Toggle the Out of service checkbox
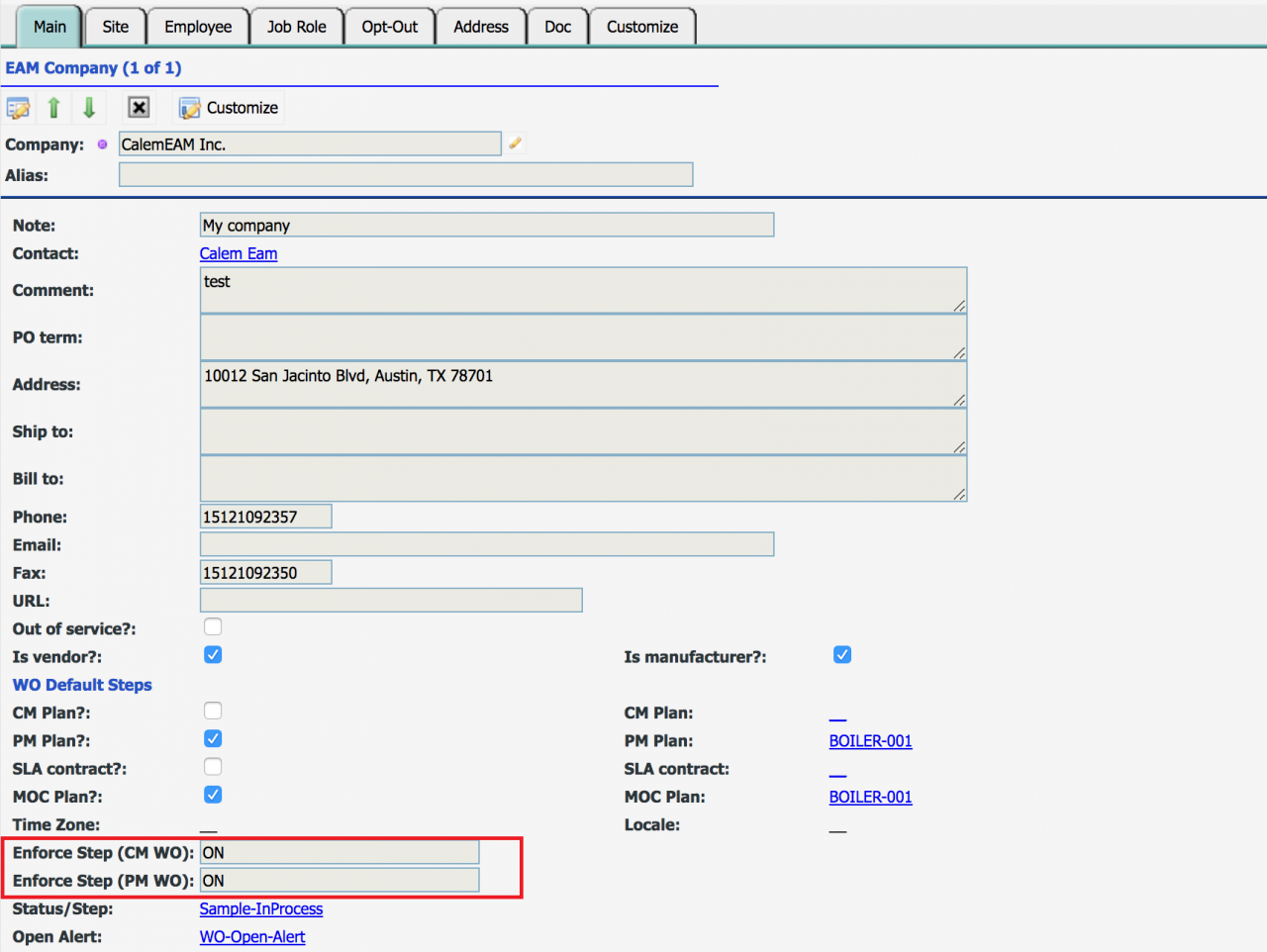The height and width of the screenshot is (952, 1267). tap(213, 626)
